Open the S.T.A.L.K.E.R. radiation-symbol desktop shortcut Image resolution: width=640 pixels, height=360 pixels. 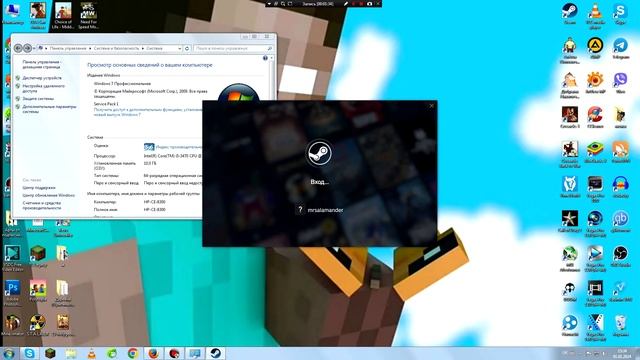[x=38, y=325]
